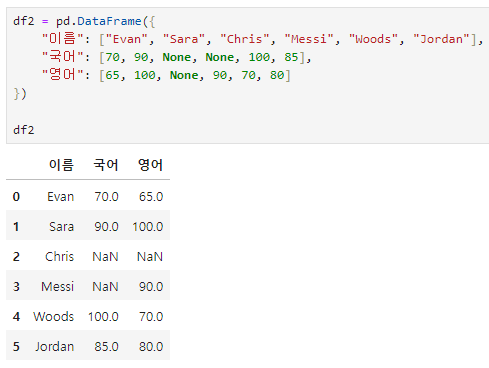
Task: Click Messi's 영어 value 90.0
Action: pos(151,287)
